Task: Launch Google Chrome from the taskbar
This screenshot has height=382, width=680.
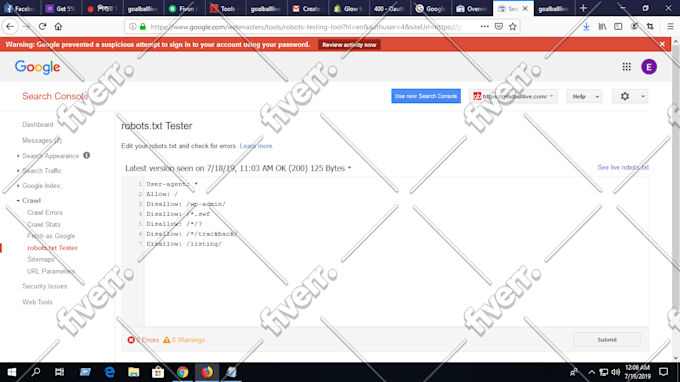Action: tap(183, 372)
